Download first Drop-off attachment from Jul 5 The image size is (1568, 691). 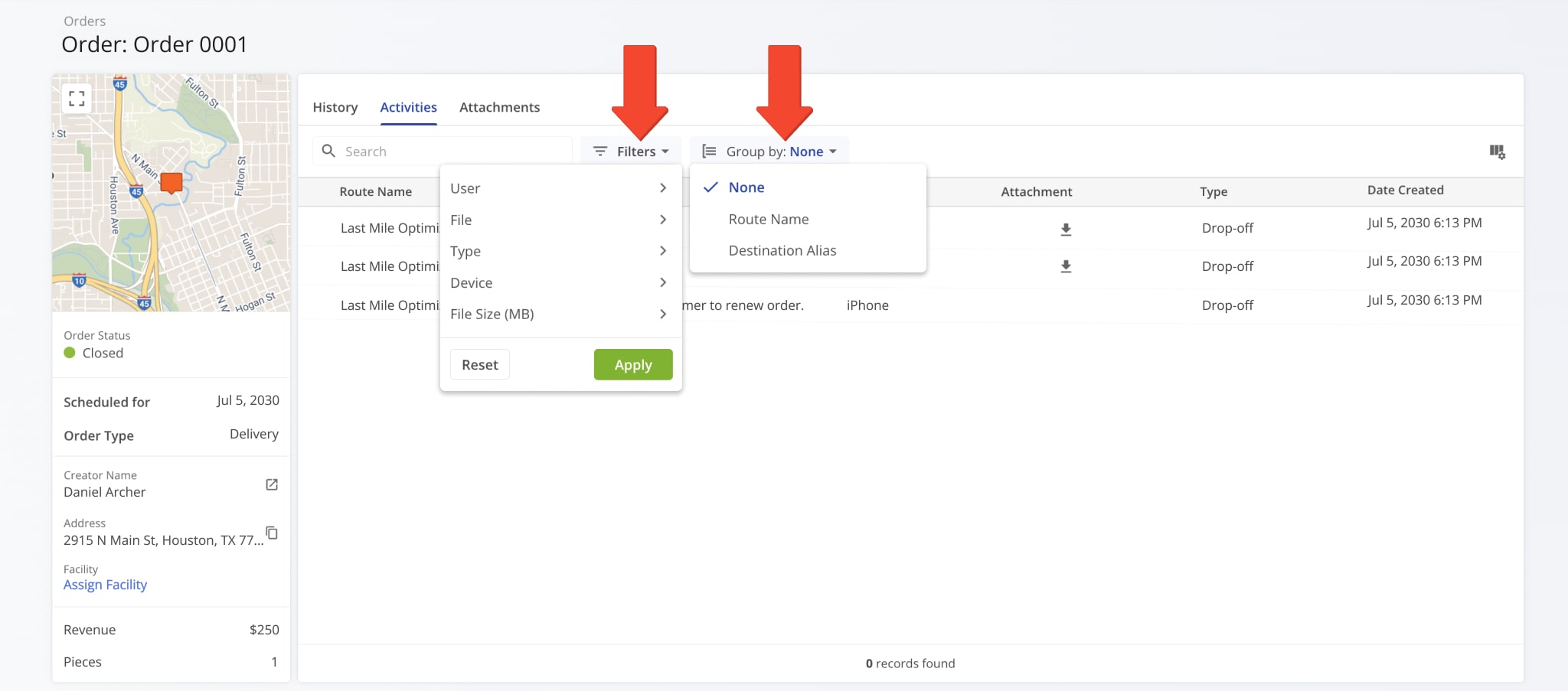[1066, 229]
